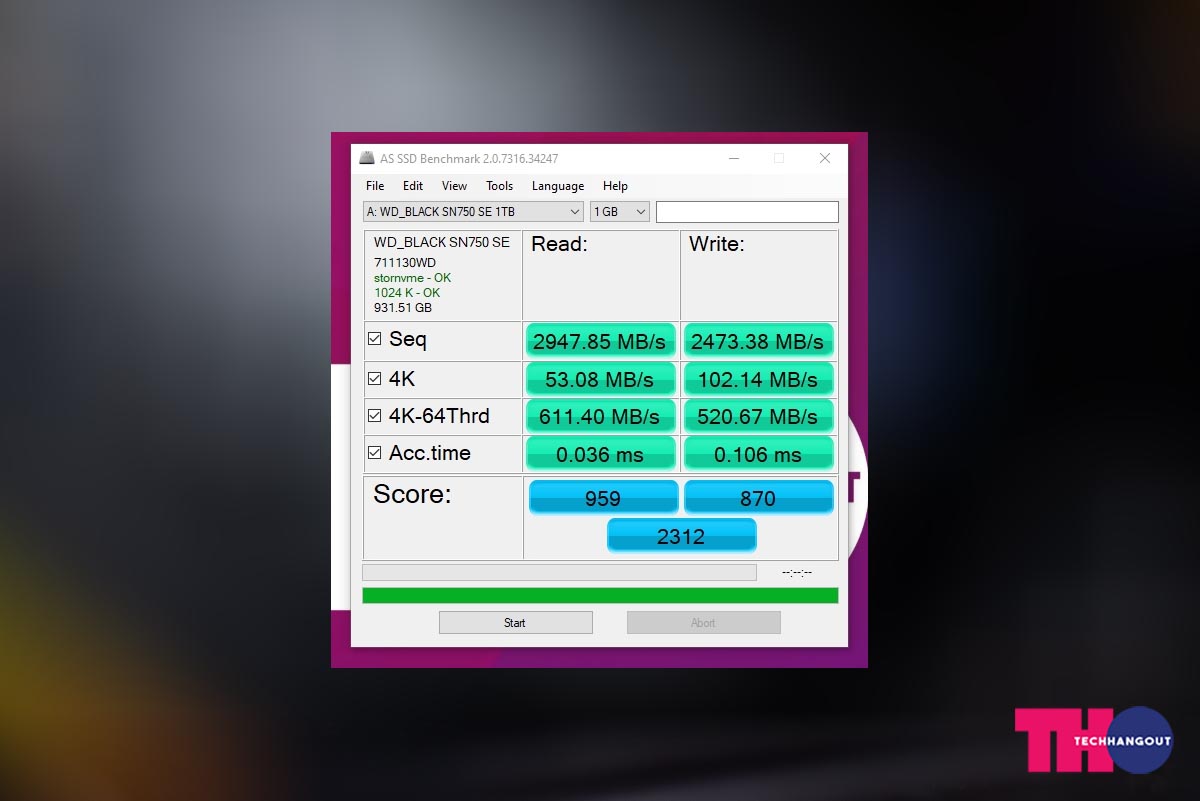
Task: Click the write score 870
Action: click(x=758, y=498)
